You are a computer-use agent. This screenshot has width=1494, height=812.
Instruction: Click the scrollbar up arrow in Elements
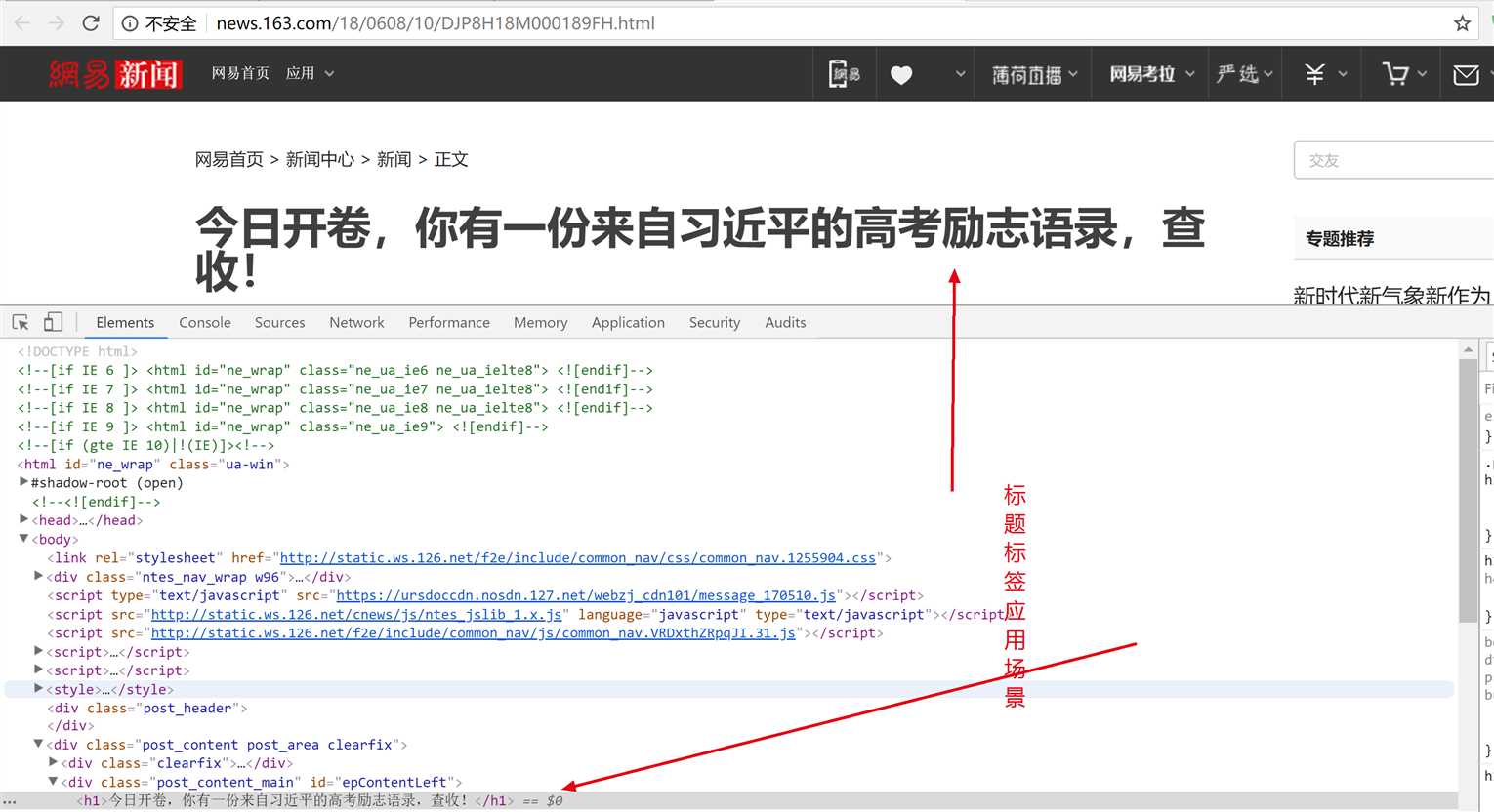[x=1468, y=349]
